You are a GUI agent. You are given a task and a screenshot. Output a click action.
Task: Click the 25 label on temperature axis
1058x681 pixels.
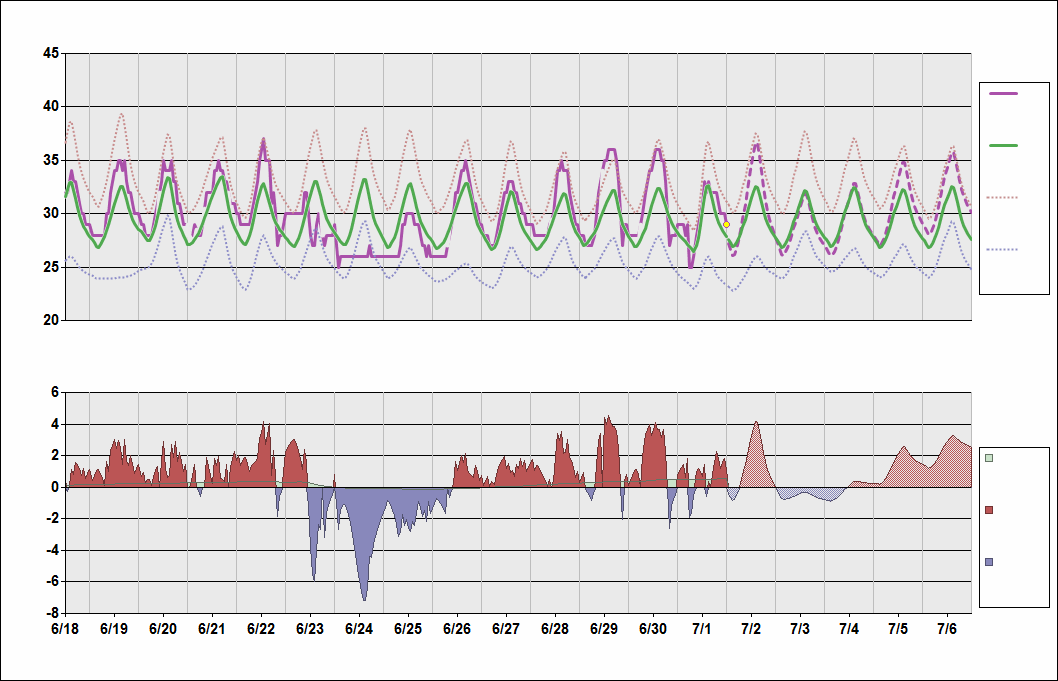(x=51, y=267)
